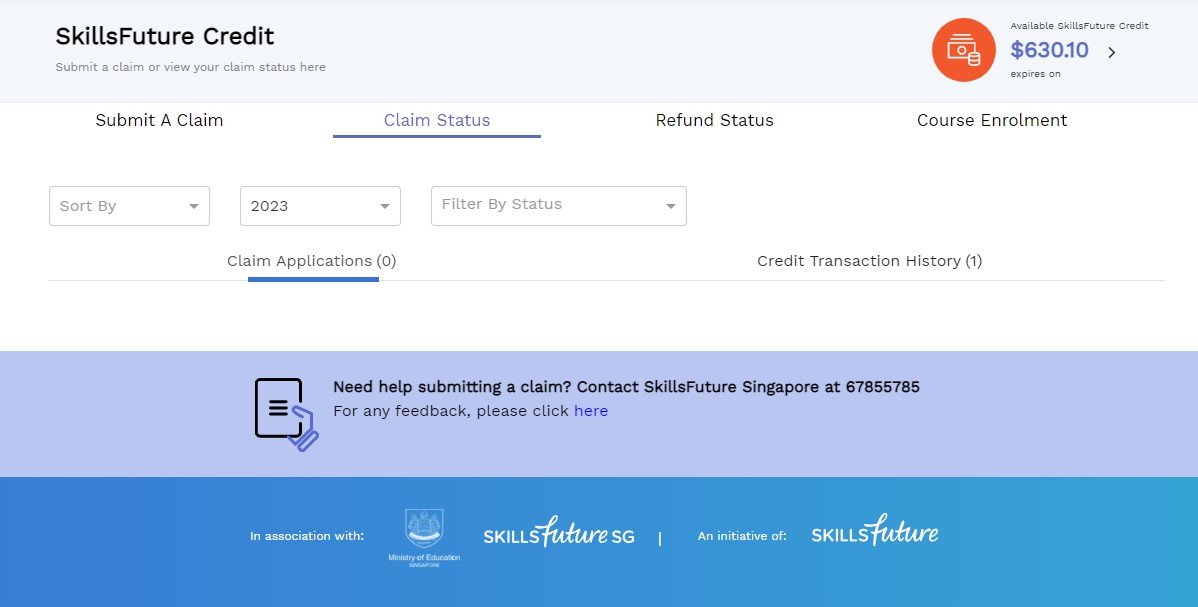View the Credit Transaction History (1) sub-tab
1198x607 pixels.
[x=869, y=261]
